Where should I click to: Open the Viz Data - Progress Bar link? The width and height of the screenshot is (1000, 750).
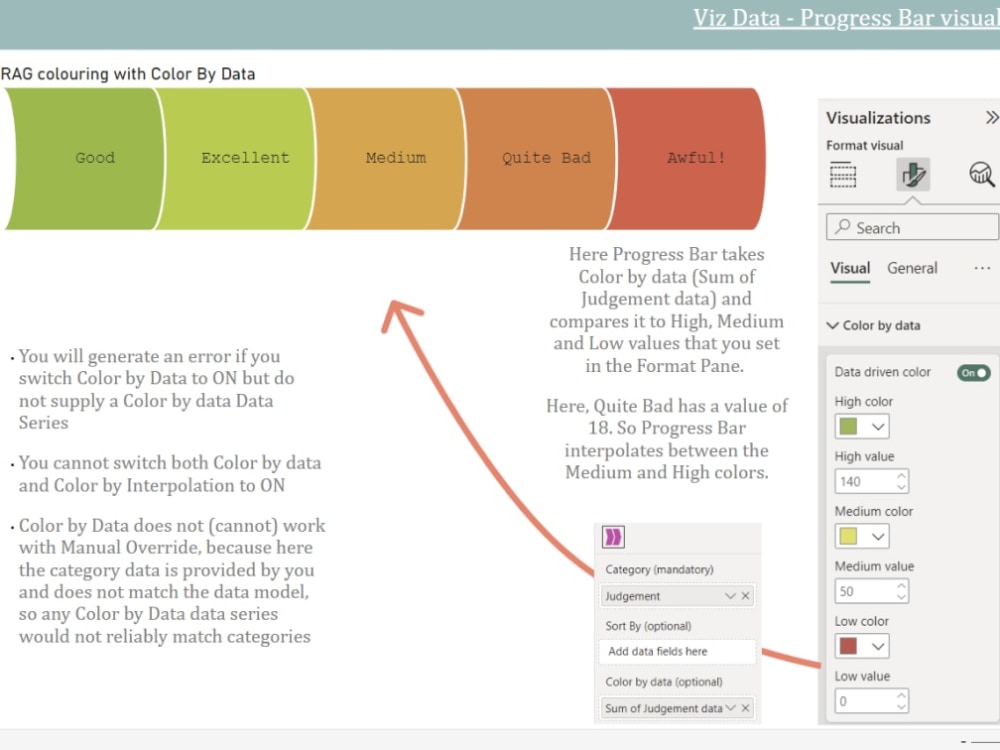(845, 17)
